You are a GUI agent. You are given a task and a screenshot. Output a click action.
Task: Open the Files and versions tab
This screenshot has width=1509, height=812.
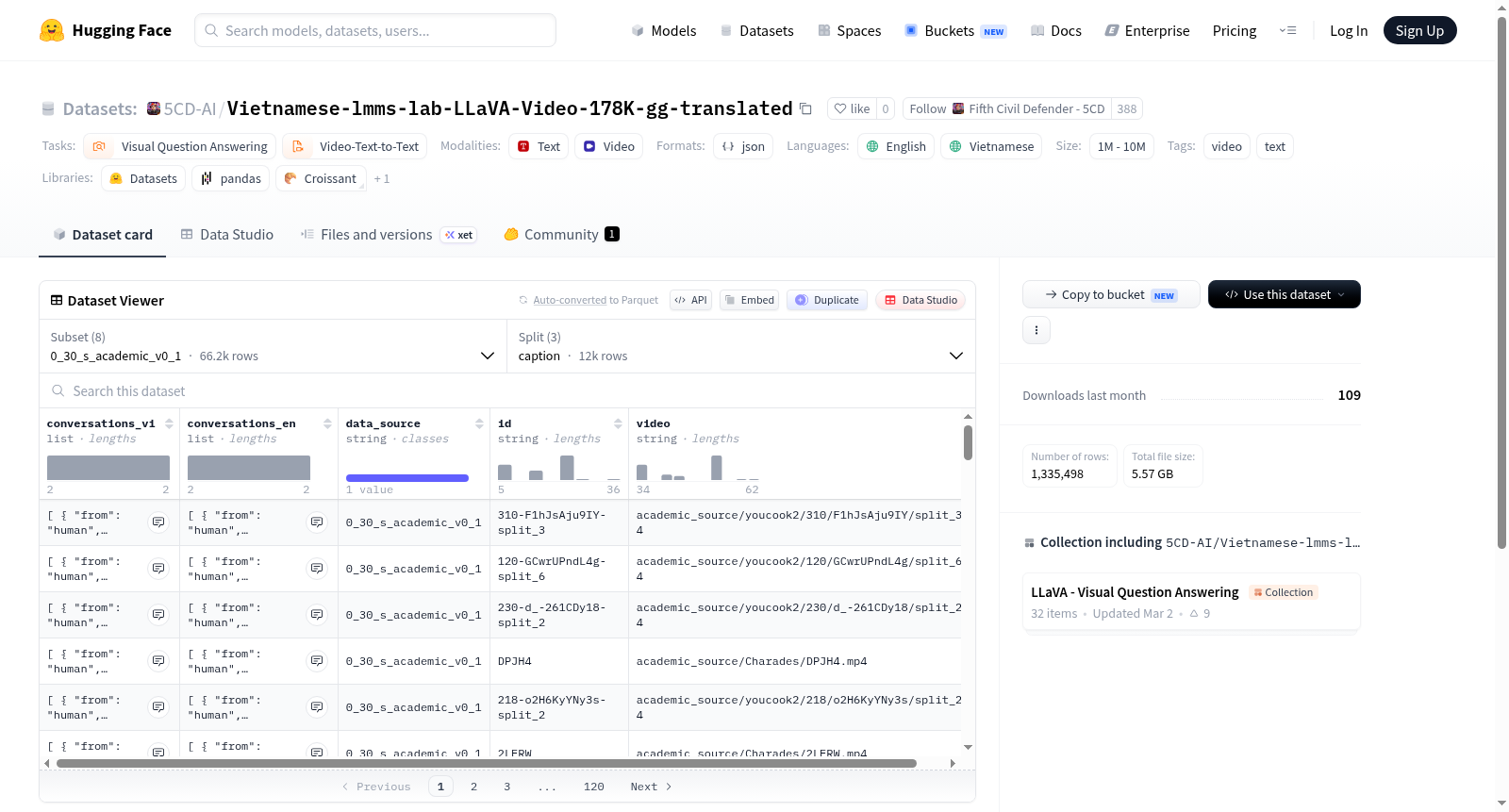(389, 235)
